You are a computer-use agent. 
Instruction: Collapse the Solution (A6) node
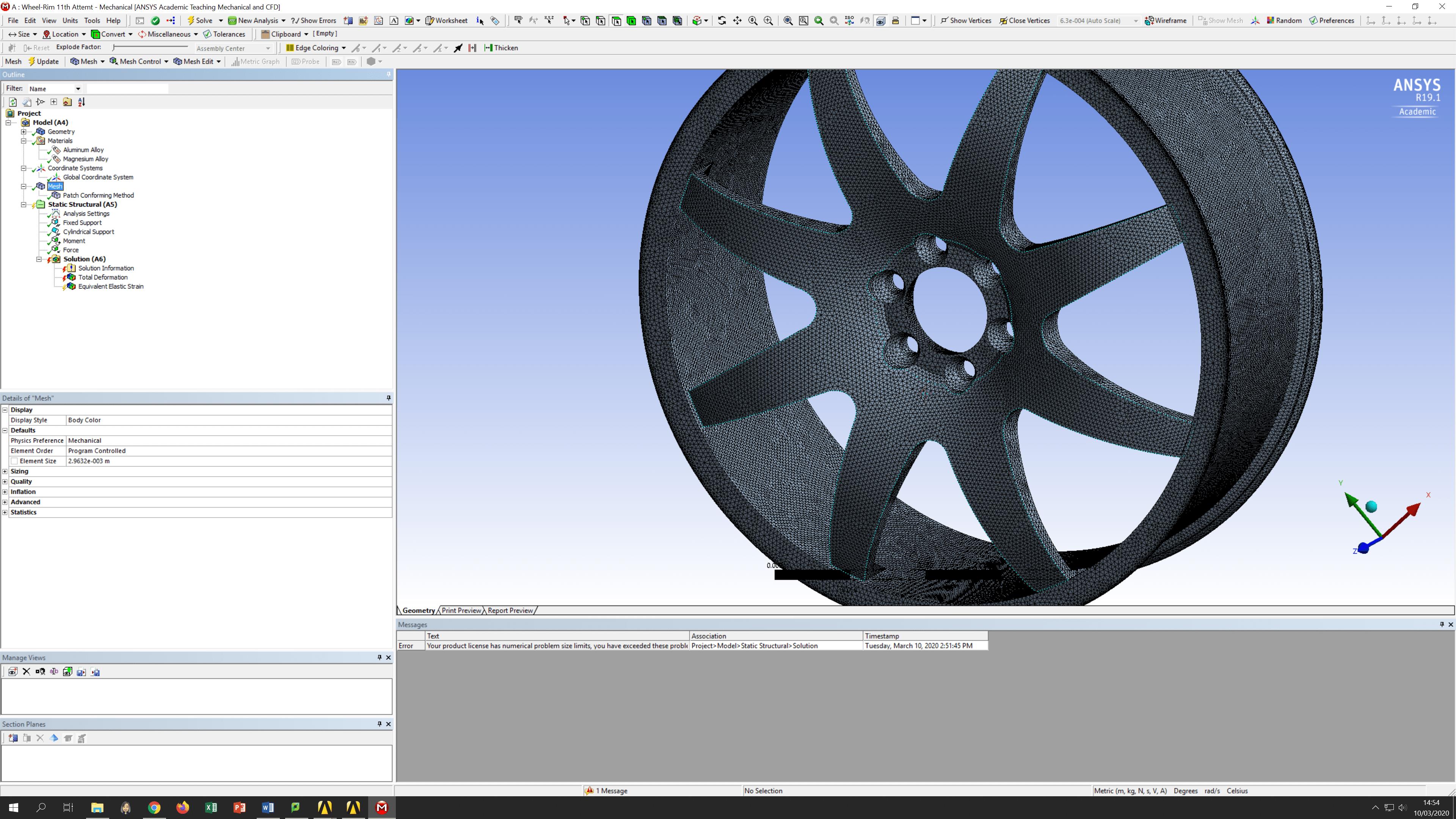point(39,259)
